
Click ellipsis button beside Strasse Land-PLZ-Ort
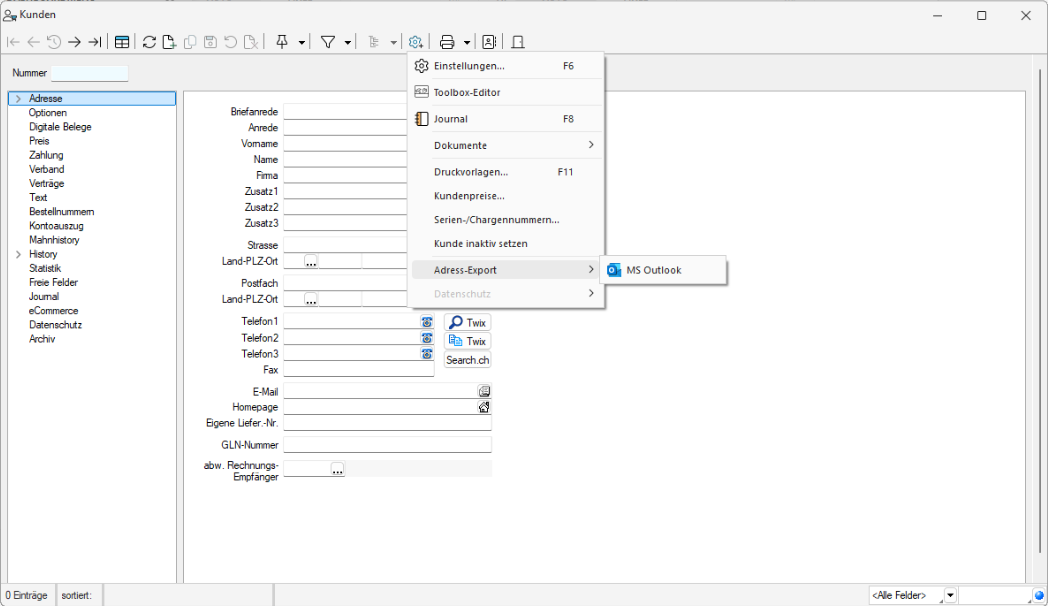click(311, 261)
